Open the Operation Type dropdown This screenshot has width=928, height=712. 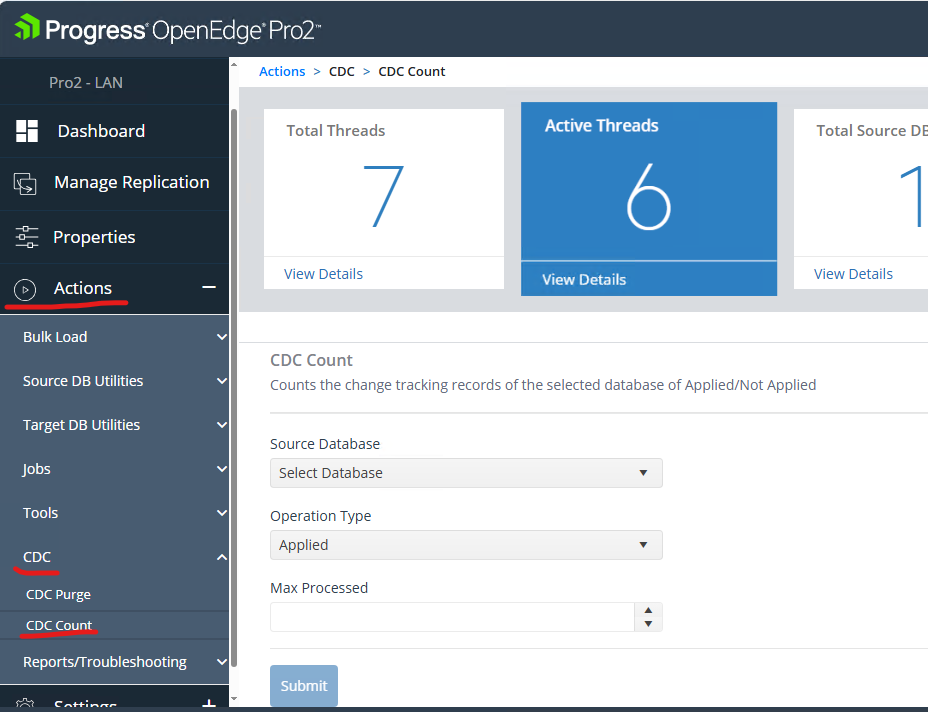coord(466,545)
